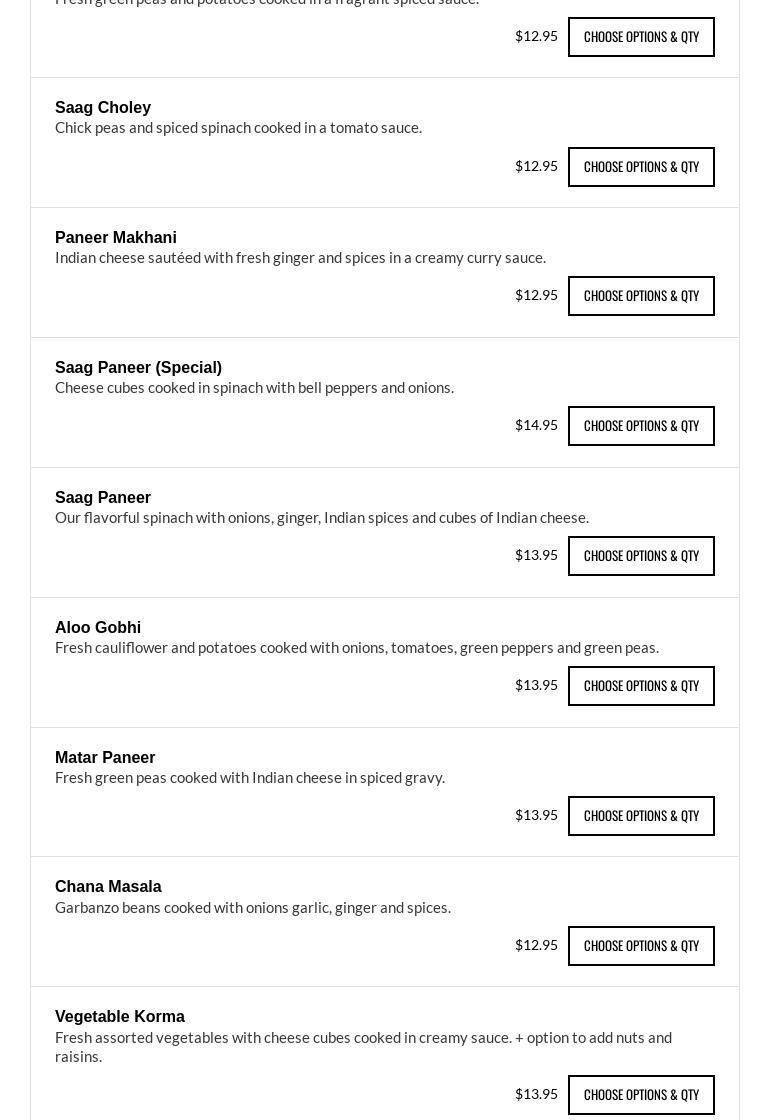Click the $14.95 price label
Image resolution: width=770 pixels, height=1120 pixels.
pos(536,425)
